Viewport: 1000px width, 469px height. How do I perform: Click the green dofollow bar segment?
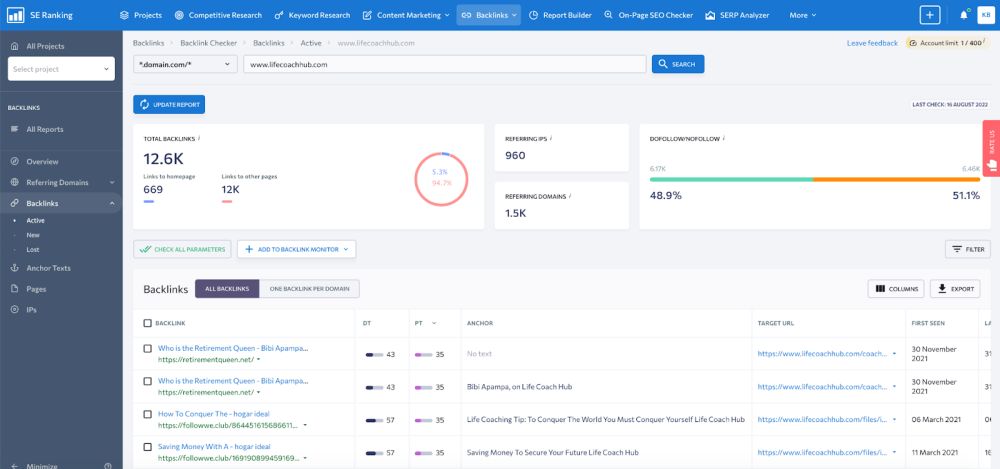[732, 179]
